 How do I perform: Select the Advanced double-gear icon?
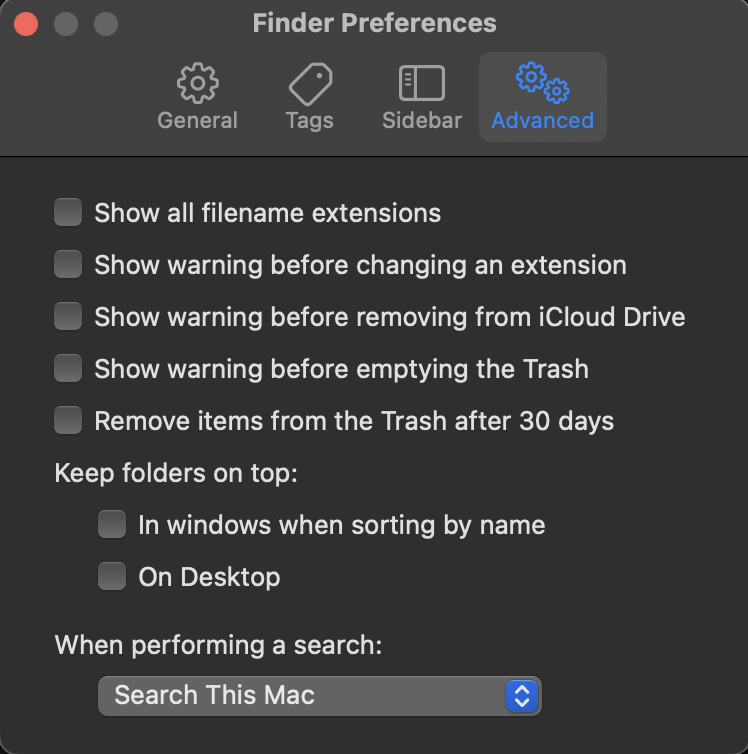[x=543, y=82]
